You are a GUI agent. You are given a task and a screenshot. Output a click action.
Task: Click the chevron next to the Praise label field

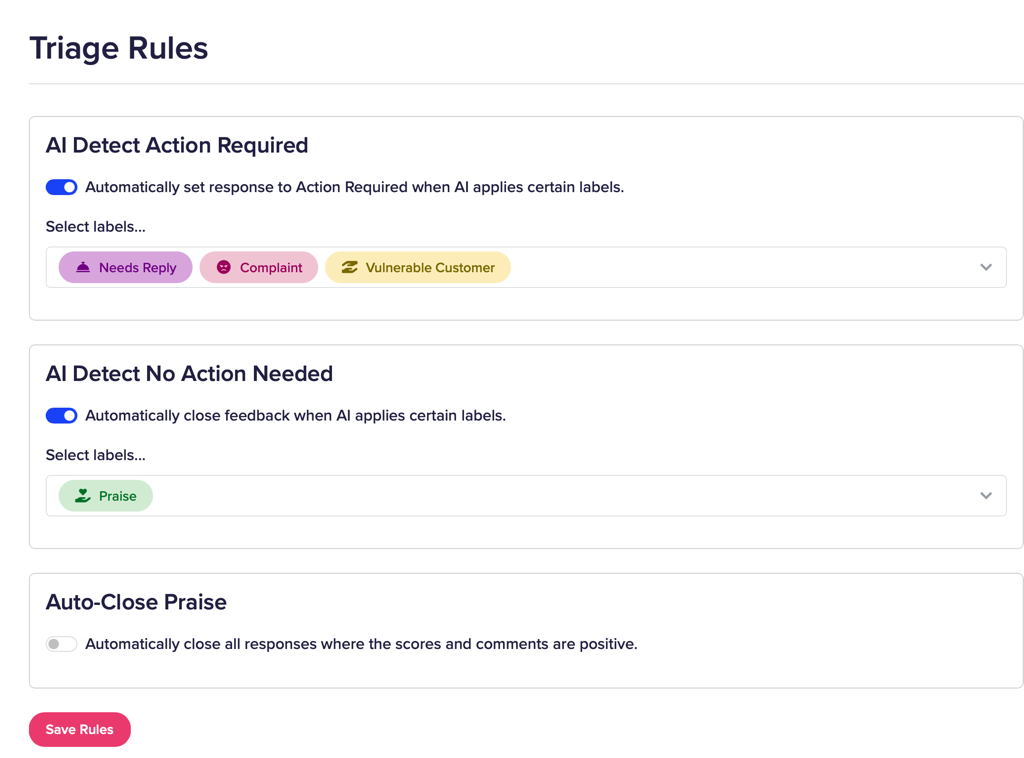[985, 495]
